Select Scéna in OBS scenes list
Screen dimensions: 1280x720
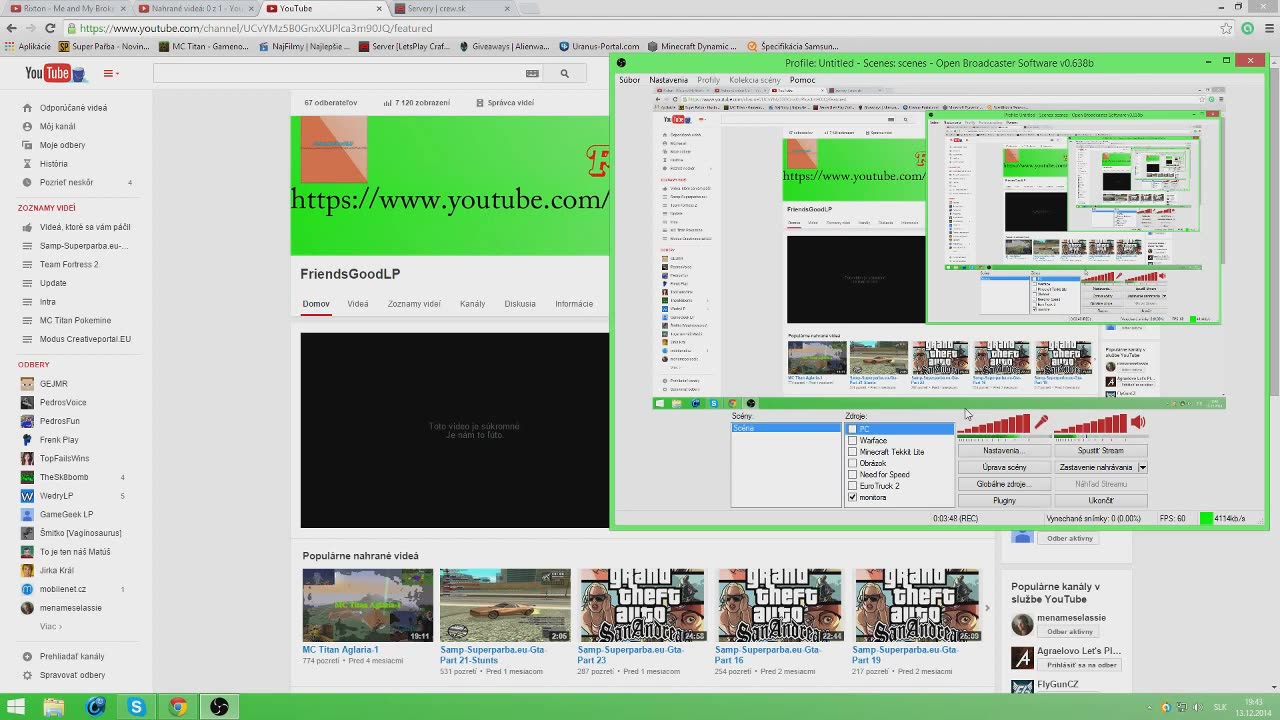coord(786,428)
